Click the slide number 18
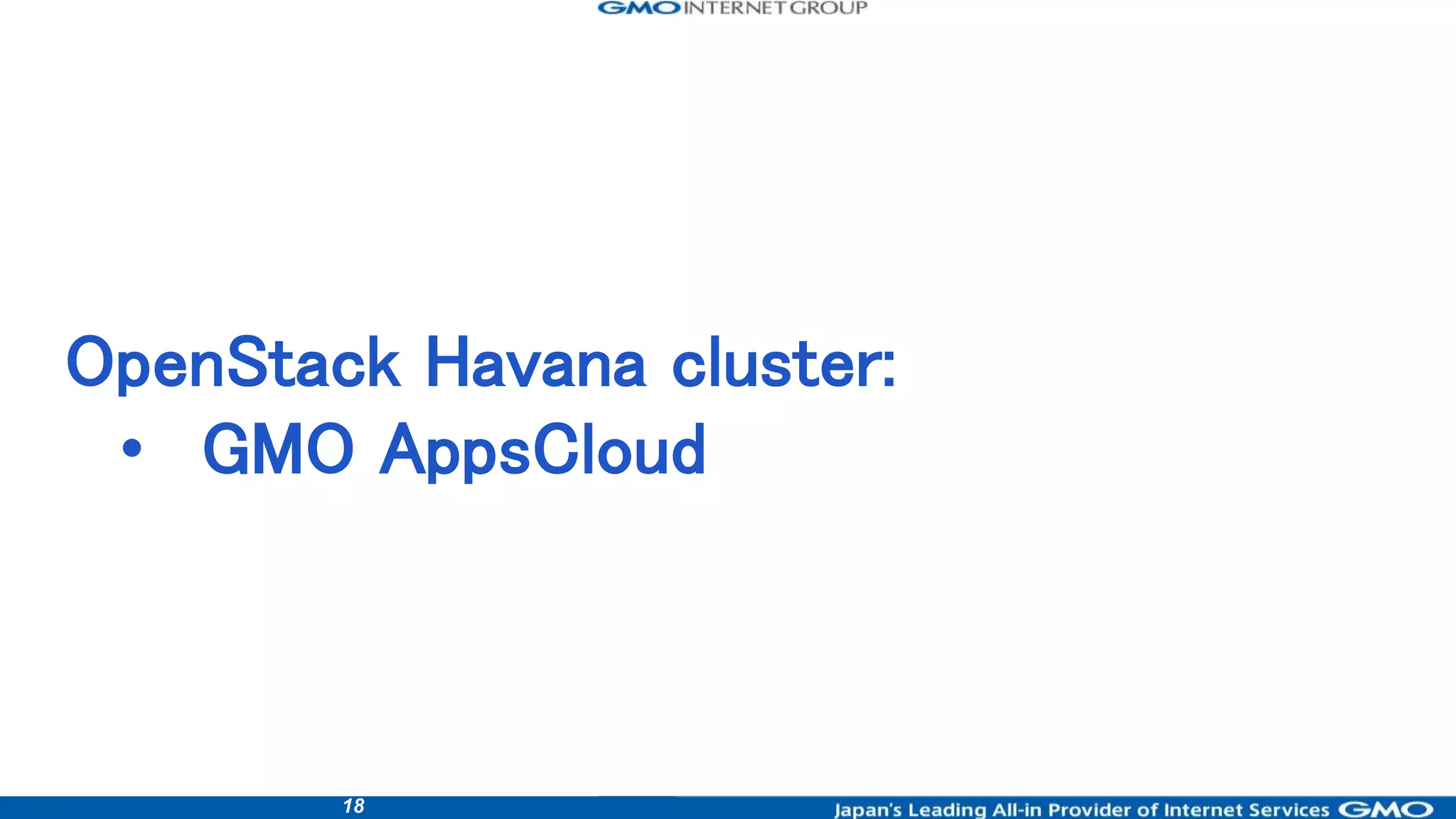This screenshot has height=819, width=1456. click(353, 806)
